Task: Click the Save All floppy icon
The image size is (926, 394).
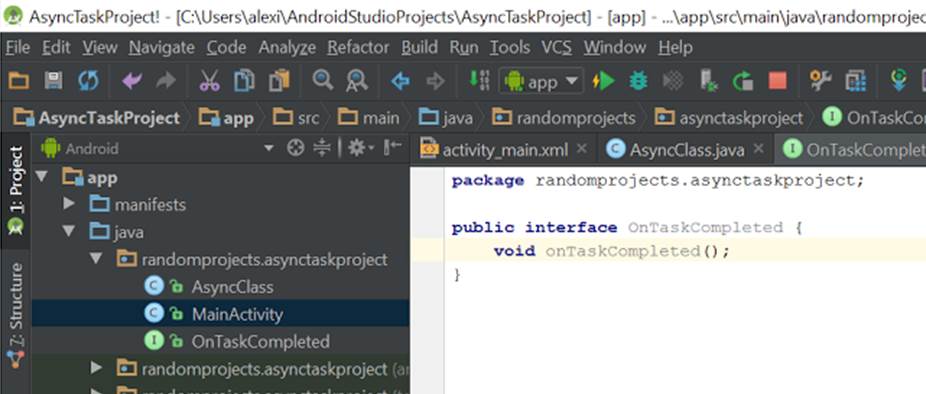Action: (53, 80)
